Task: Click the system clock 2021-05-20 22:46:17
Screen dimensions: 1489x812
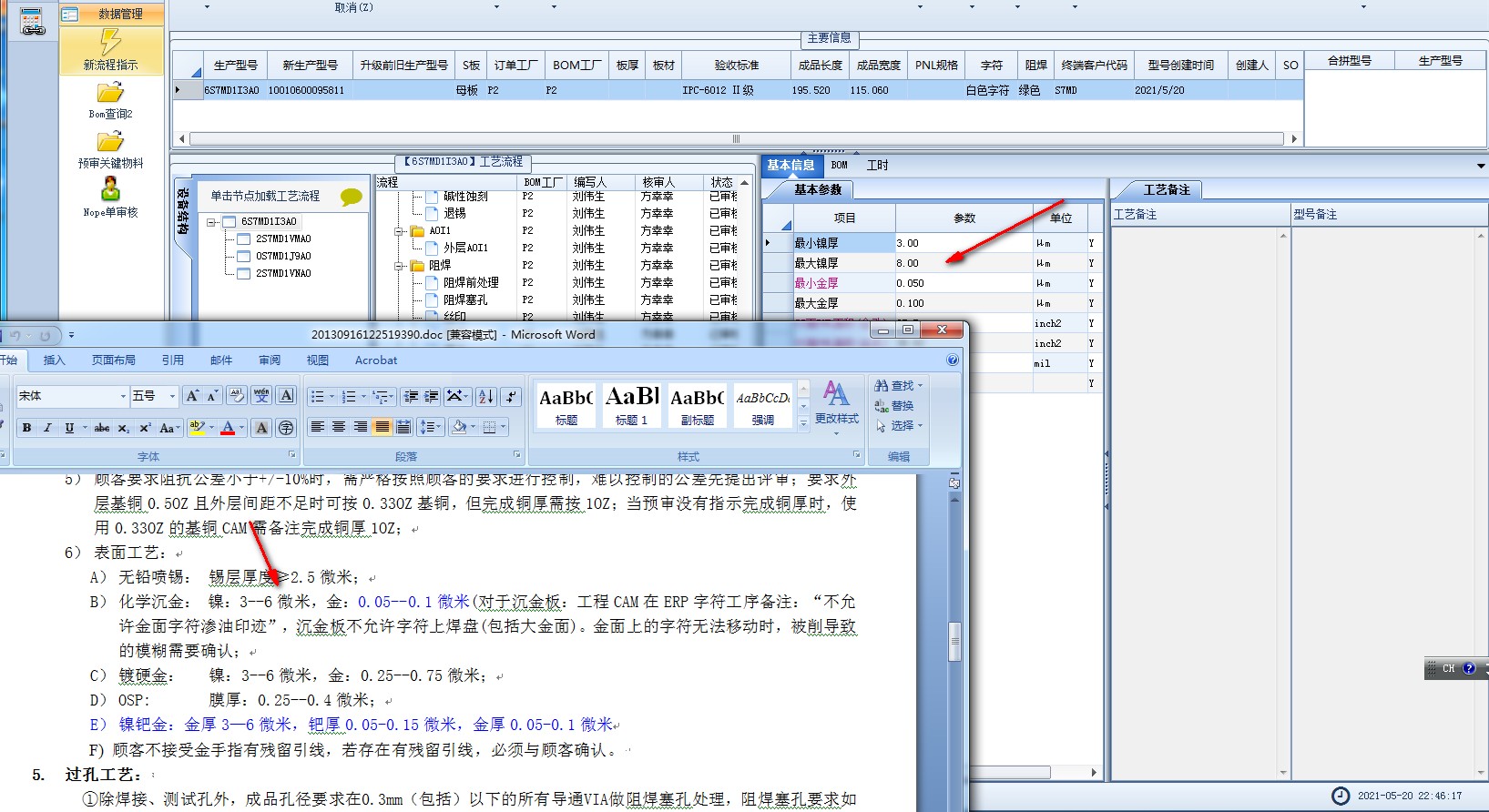Action: [x=1410, y=796]
